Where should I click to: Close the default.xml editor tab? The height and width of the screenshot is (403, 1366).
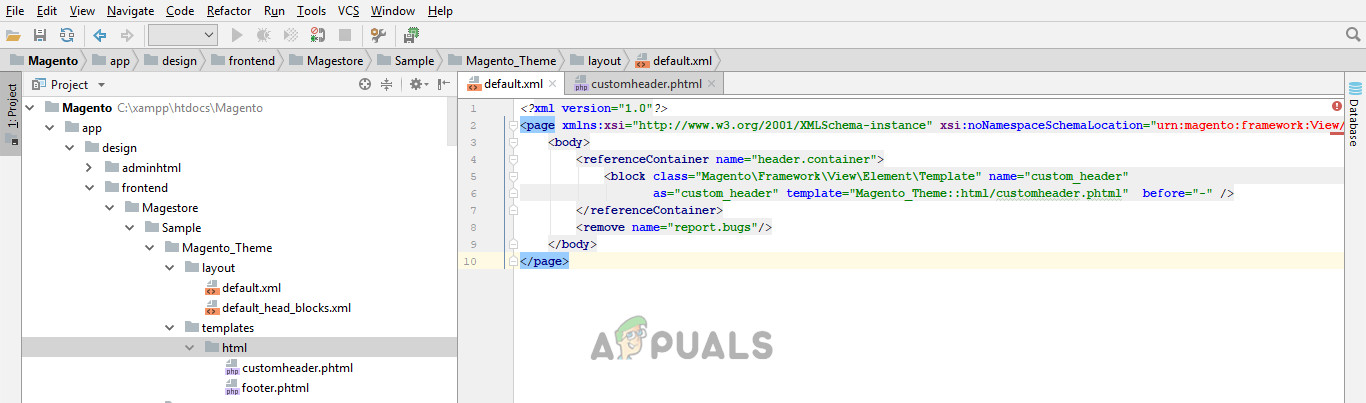[x=553, y=85]
